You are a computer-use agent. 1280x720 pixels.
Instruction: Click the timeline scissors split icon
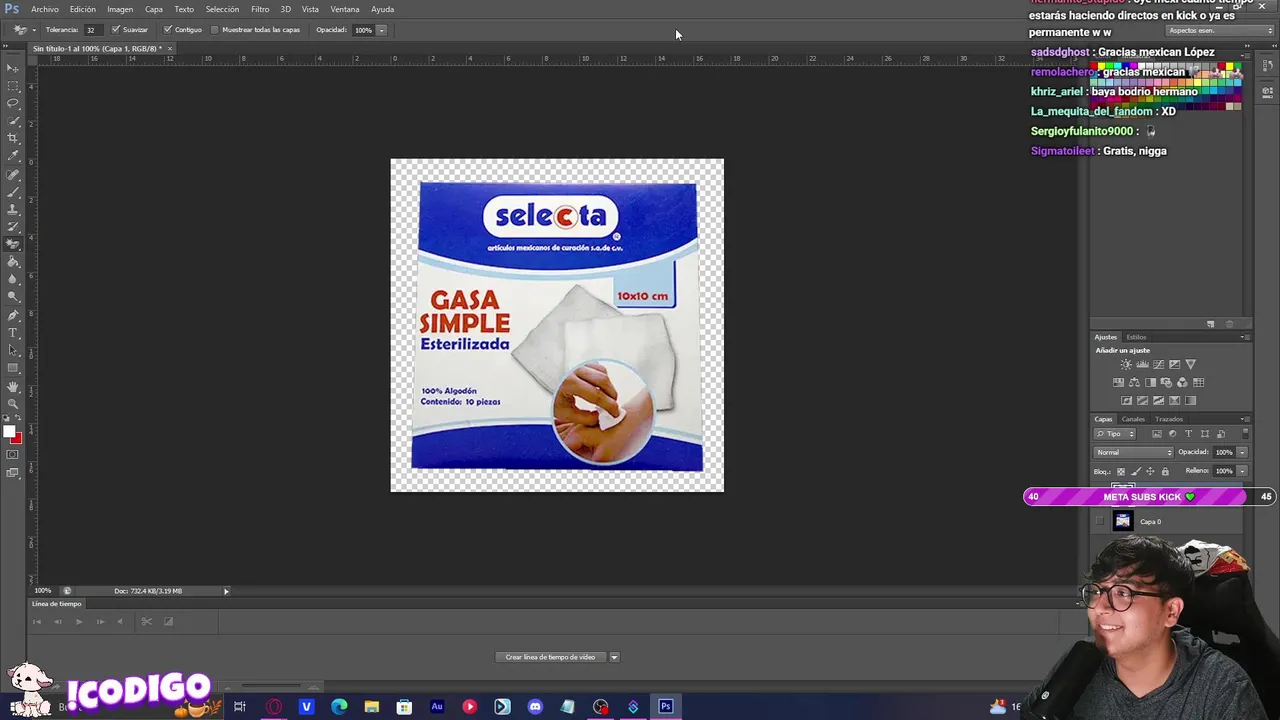pos(146,621)
